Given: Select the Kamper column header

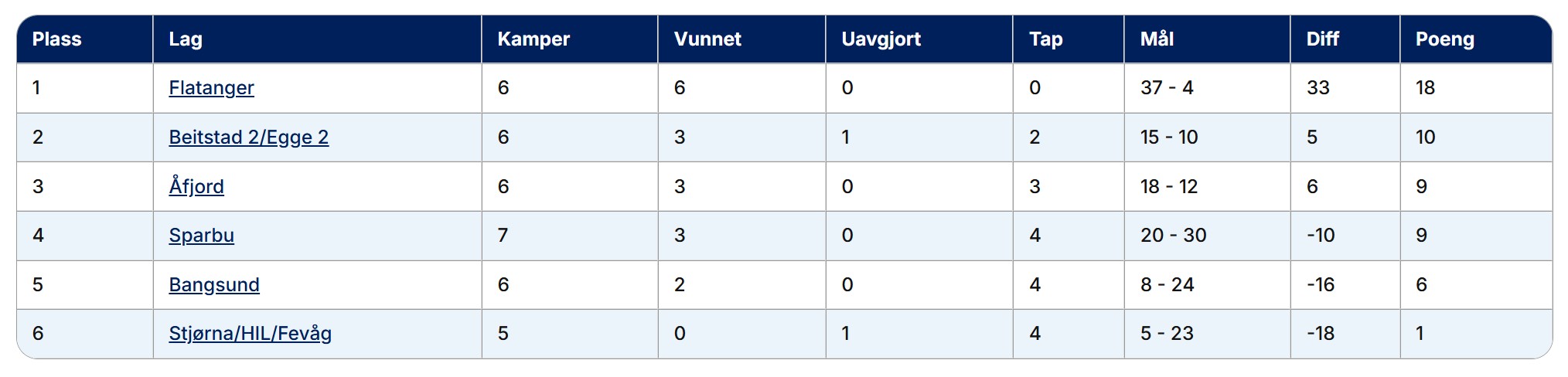Looking at the screenshot, I should [x=533, y=39].
